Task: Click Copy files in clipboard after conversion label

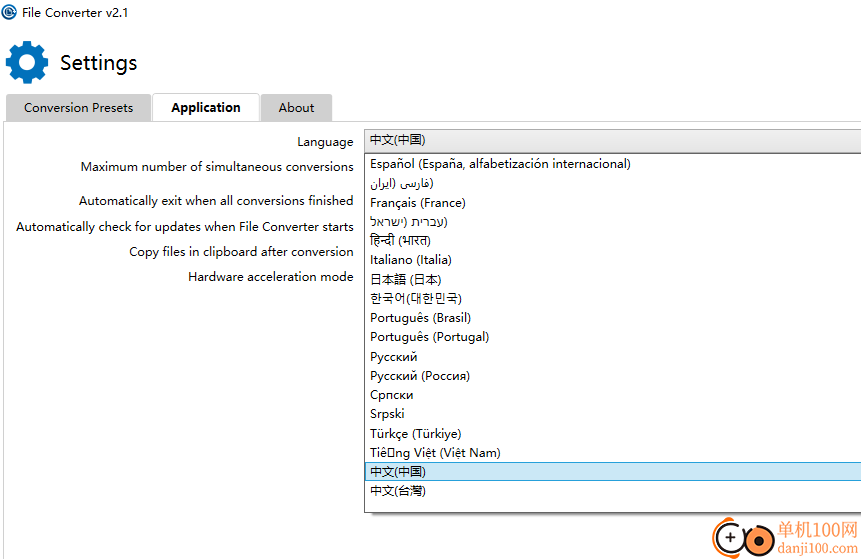Action: (241, 251)
